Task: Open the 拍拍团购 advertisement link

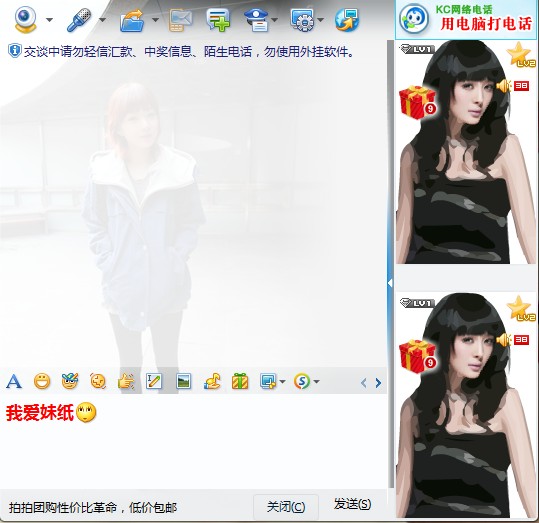Action: 93,508
